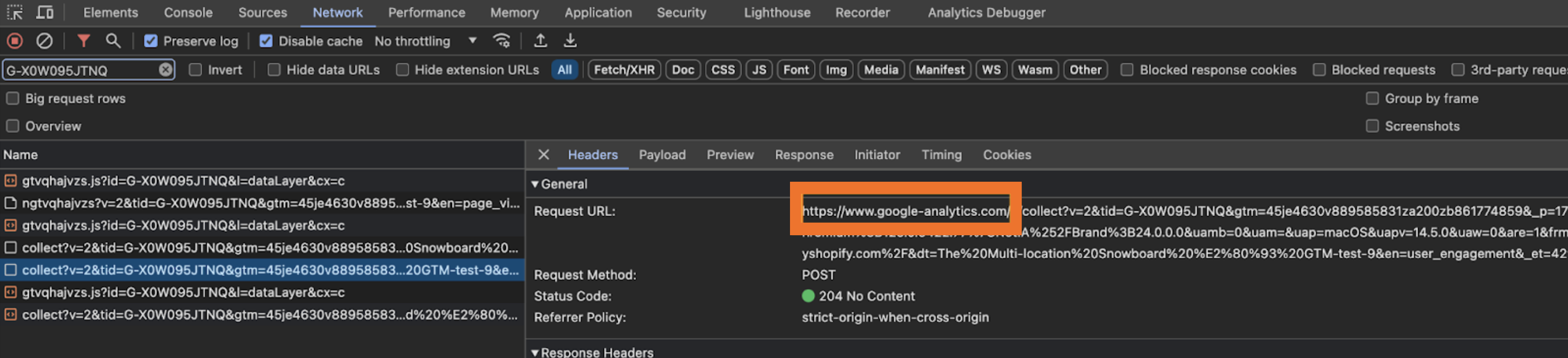
Task: Open the Console panel
Action: point(188,12)
